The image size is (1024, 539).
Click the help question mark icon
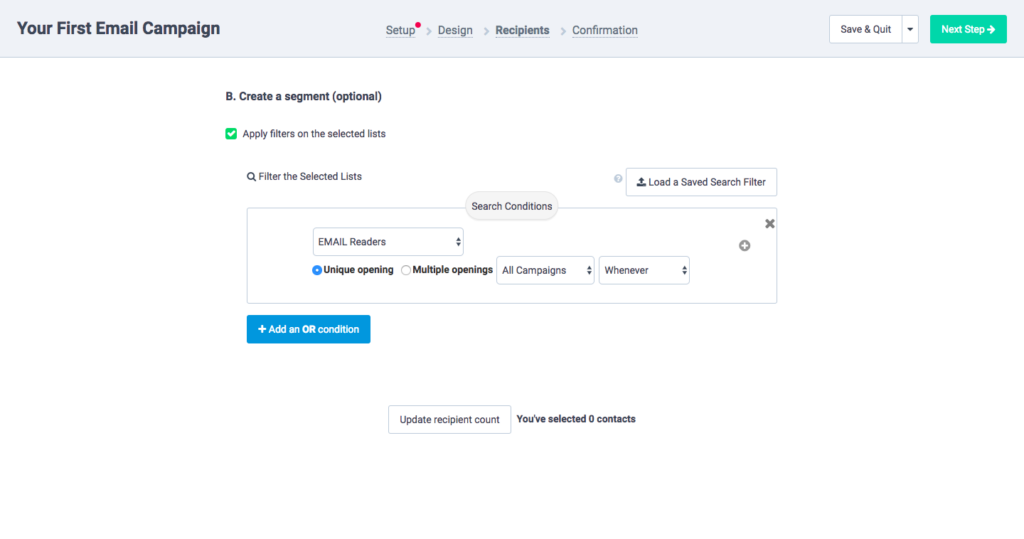[618, 179]
